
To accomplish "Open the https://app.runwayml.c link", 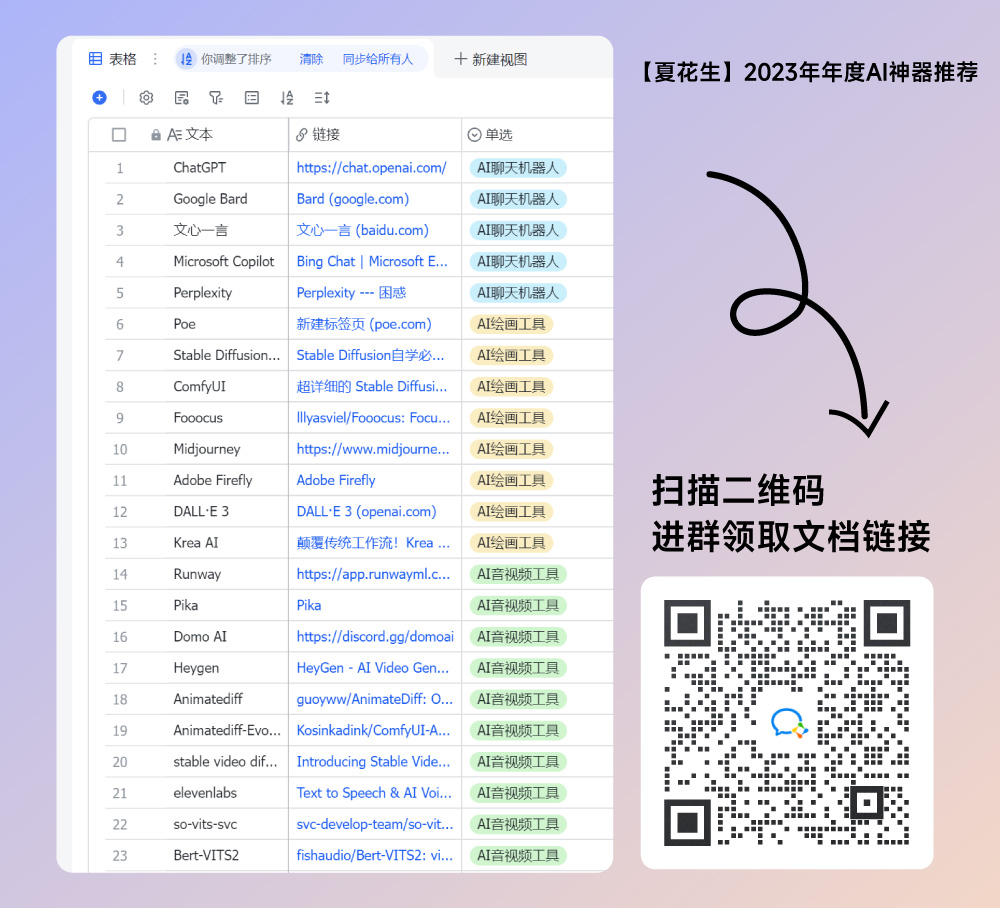I will (x=373, y=574).
